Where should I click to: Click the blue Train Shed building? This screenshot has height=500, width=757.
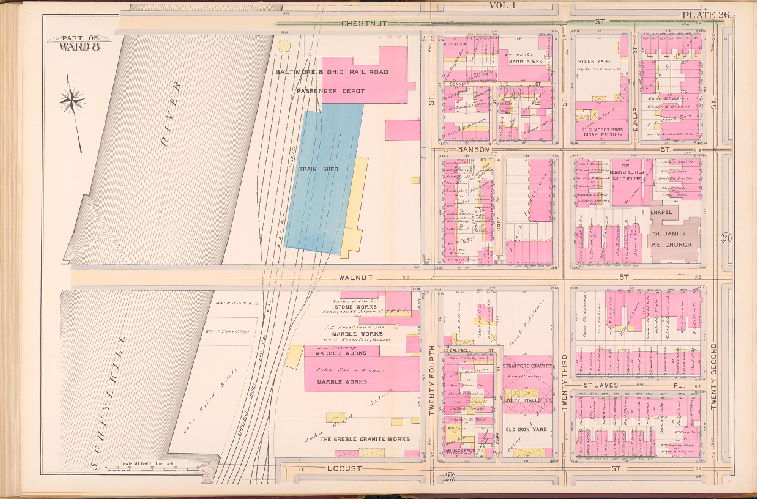(324, 177)
